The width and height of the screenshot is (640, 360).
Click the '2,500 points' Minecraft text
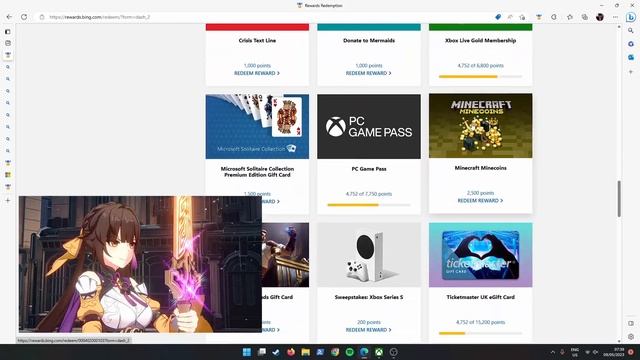tap(480, 193)
